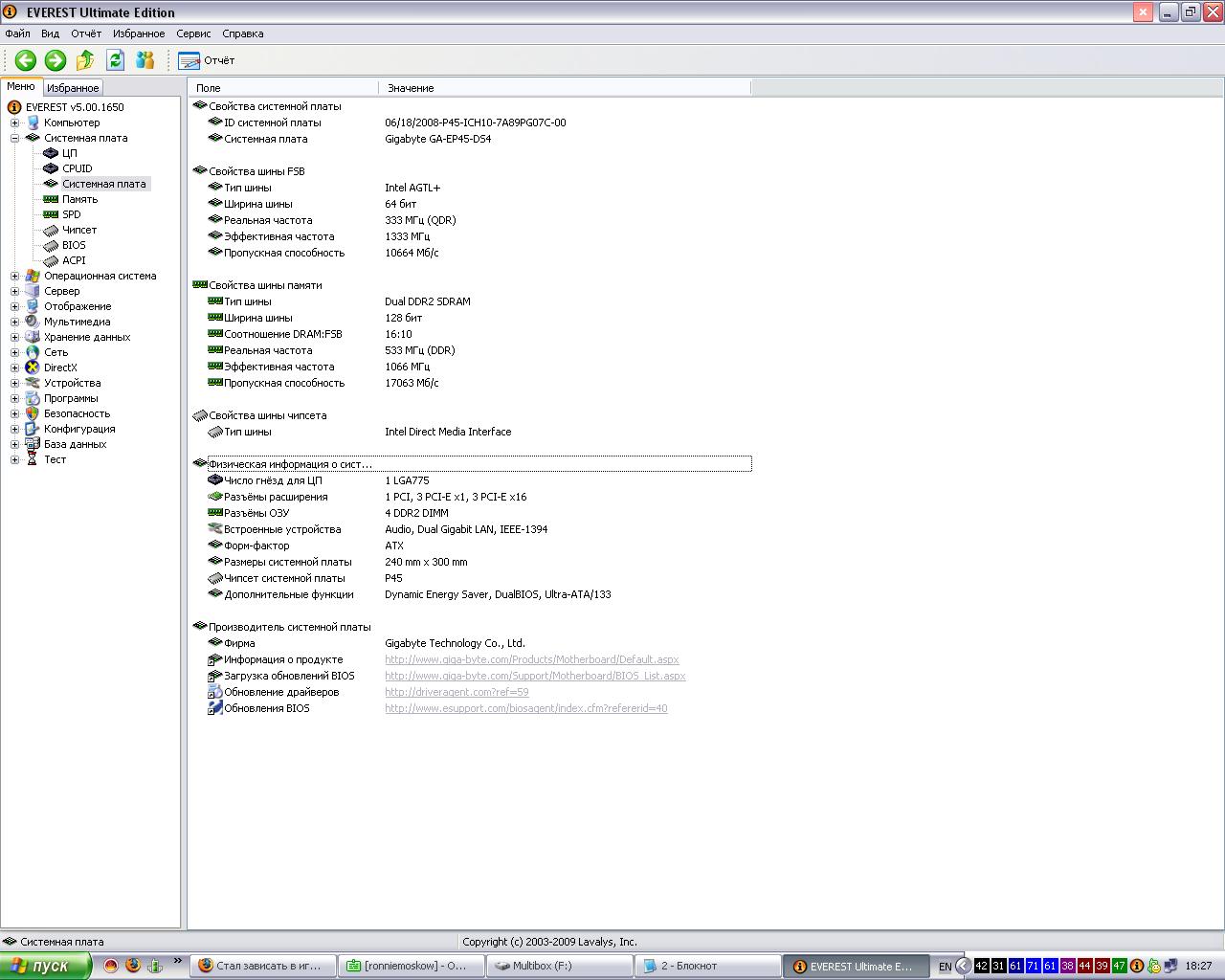Open the Избранное menu in the menu bar
The height and width of the screenshot is (980, 1225).
click(x=139, y=33)
